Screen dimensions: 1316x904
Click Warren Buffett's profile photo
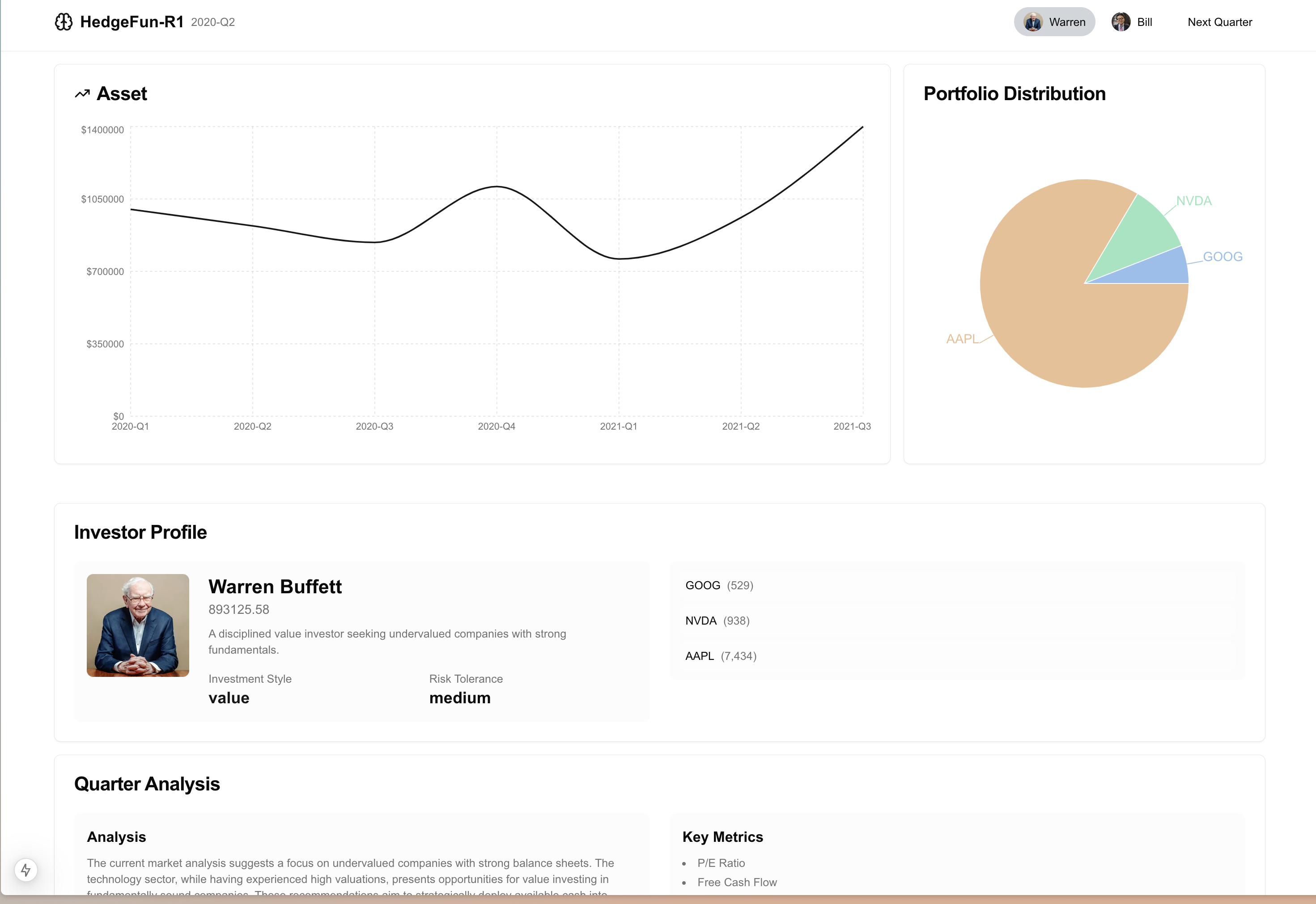tap(138, 625)
